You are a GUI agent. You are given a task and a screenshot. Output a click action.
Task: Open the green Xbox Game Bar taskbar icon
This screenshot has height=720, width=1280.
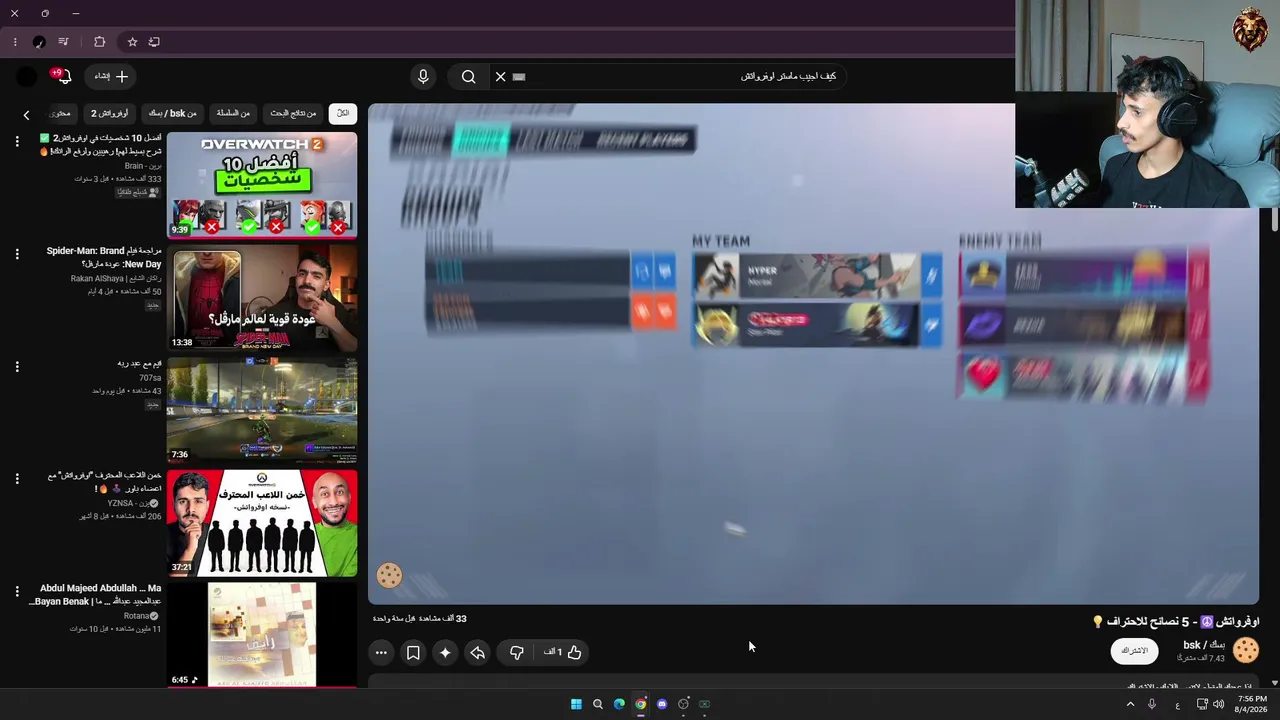pos(705,704)
